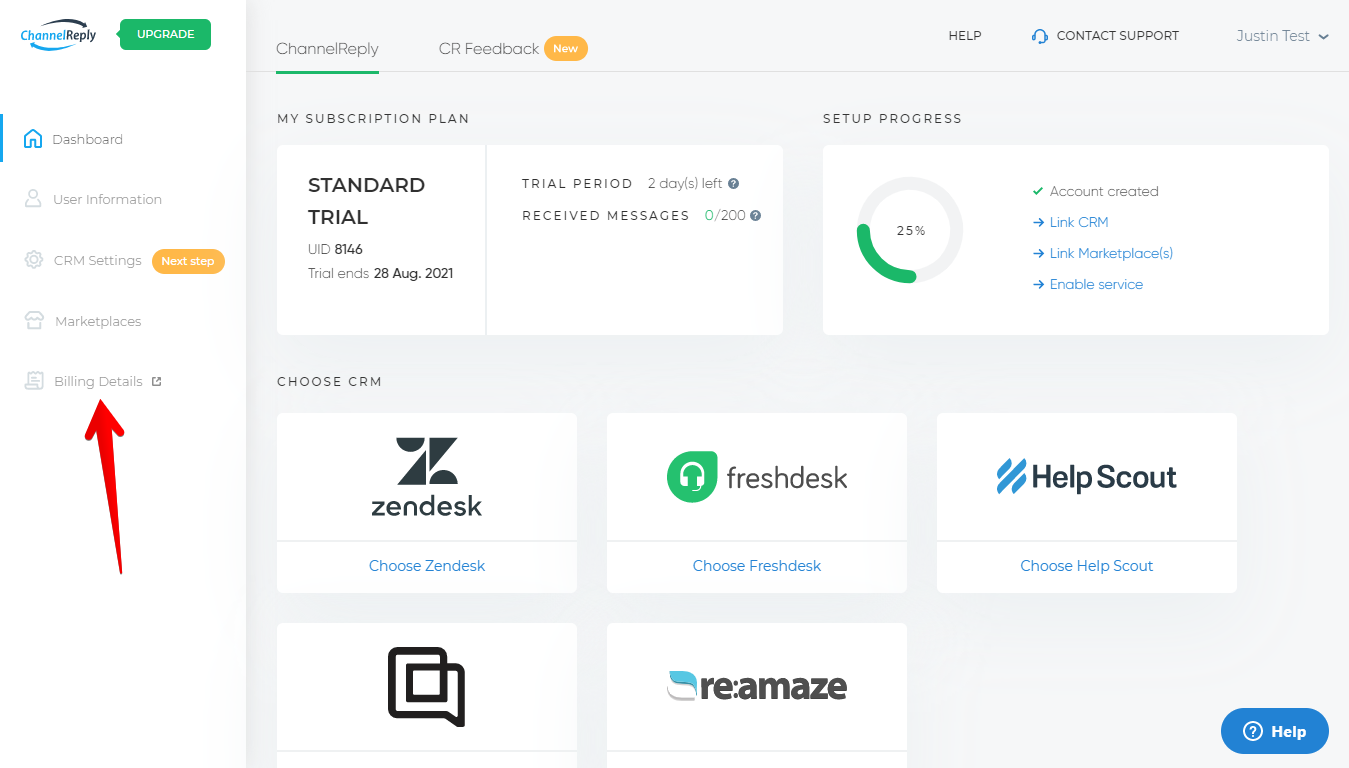This screenshot has height=768, width=1349.
Task: Click the Help Scout logo
Action: pos(1087,477)
